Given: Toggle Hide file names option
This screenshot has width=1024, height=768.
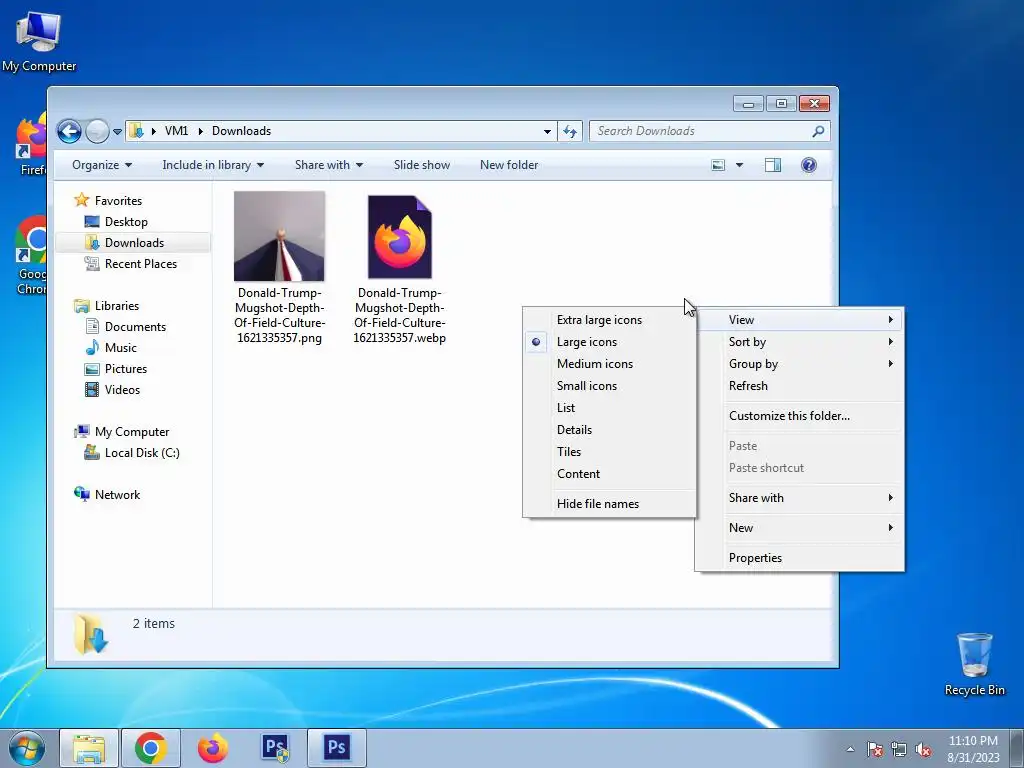Looking at the screenshot, I should click(x=609, y=504).
